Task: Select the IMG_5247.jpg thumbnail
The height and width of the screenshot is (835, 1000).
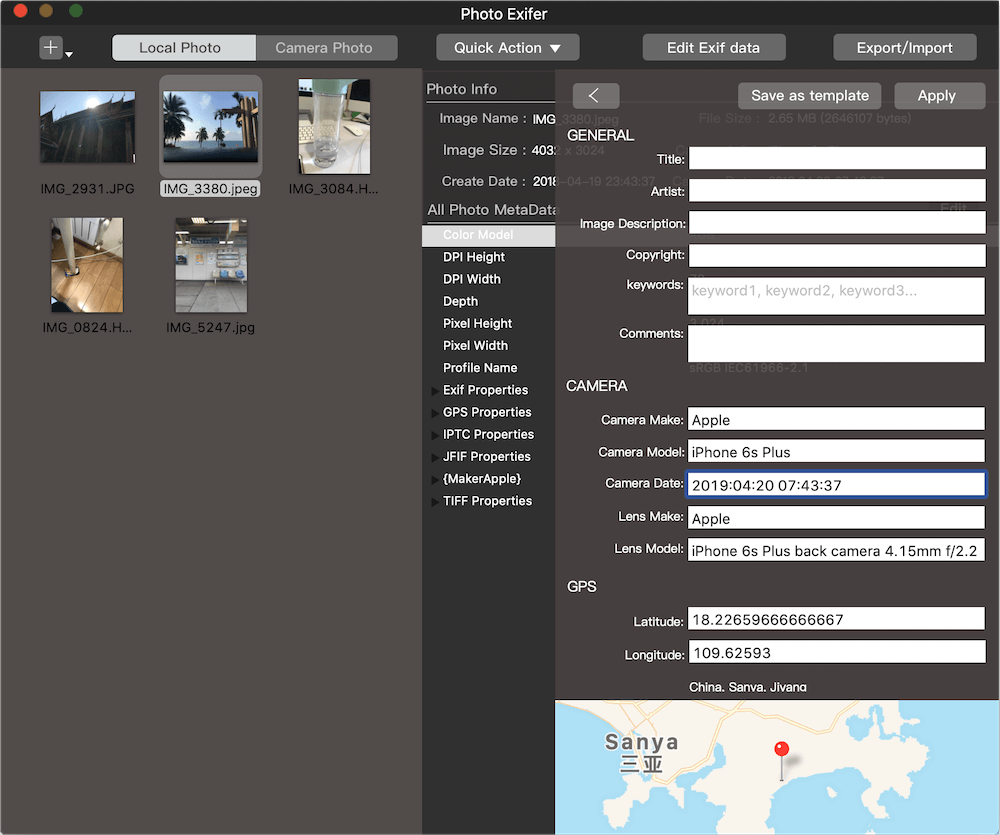Action: pyautogui.click(x=211, y=265)
